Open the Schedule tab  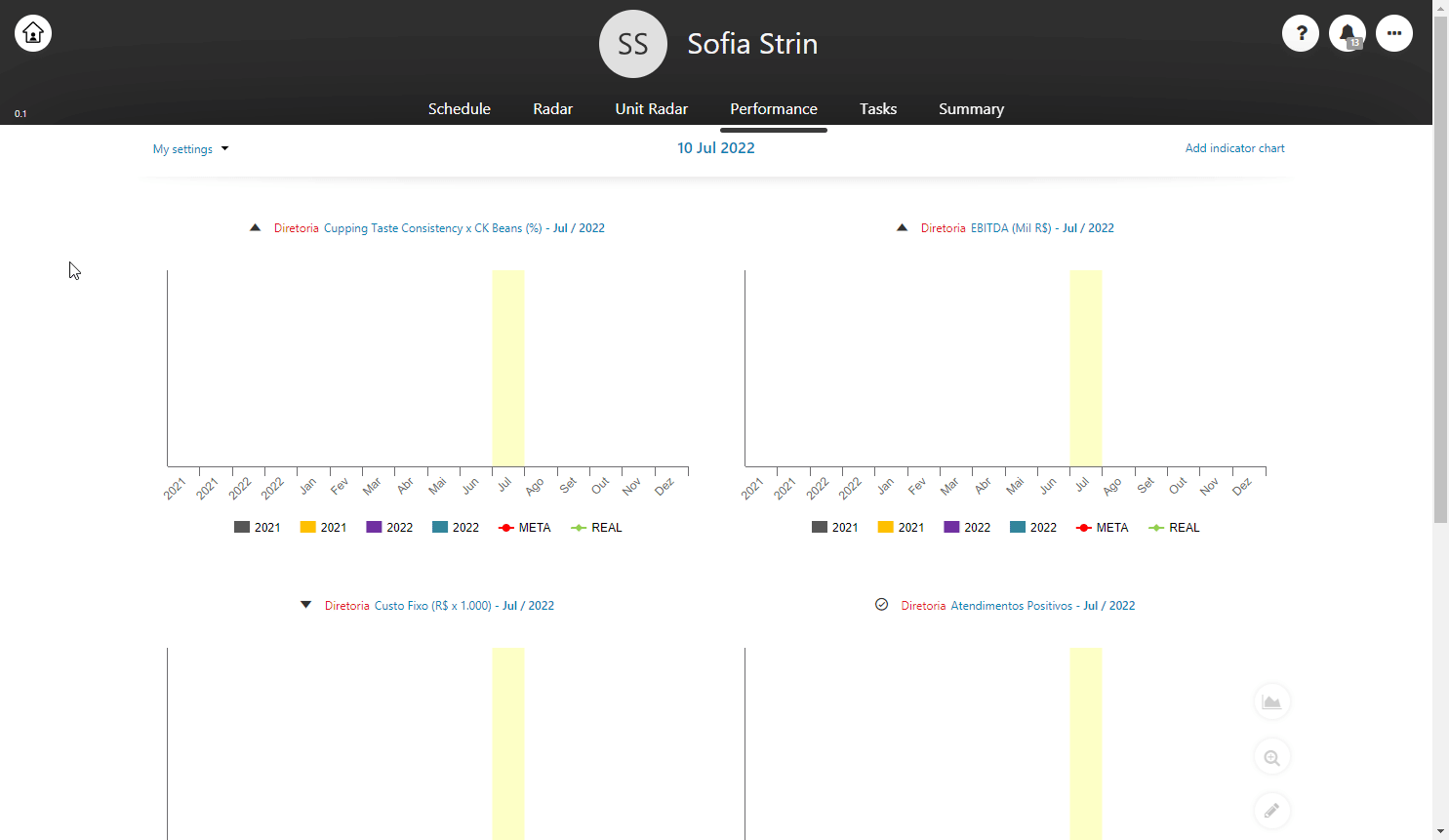pos(460,109)
